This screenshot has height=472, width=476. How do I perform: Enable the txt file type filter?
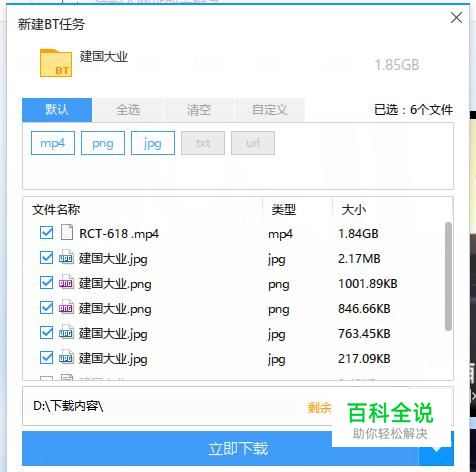coord(203,143)
